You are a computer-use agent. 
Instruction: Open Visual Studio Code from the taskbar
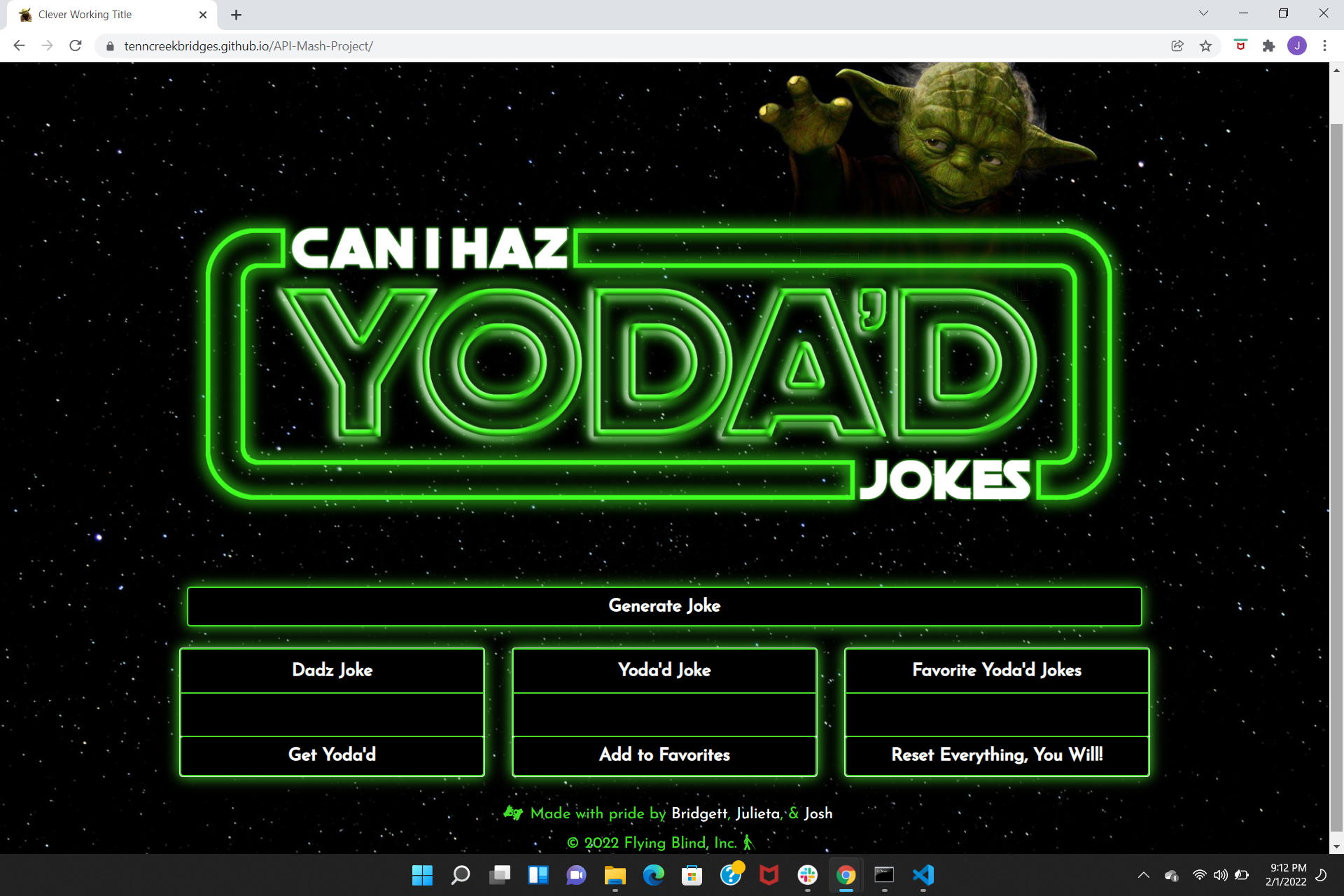(x=923, y=876)
